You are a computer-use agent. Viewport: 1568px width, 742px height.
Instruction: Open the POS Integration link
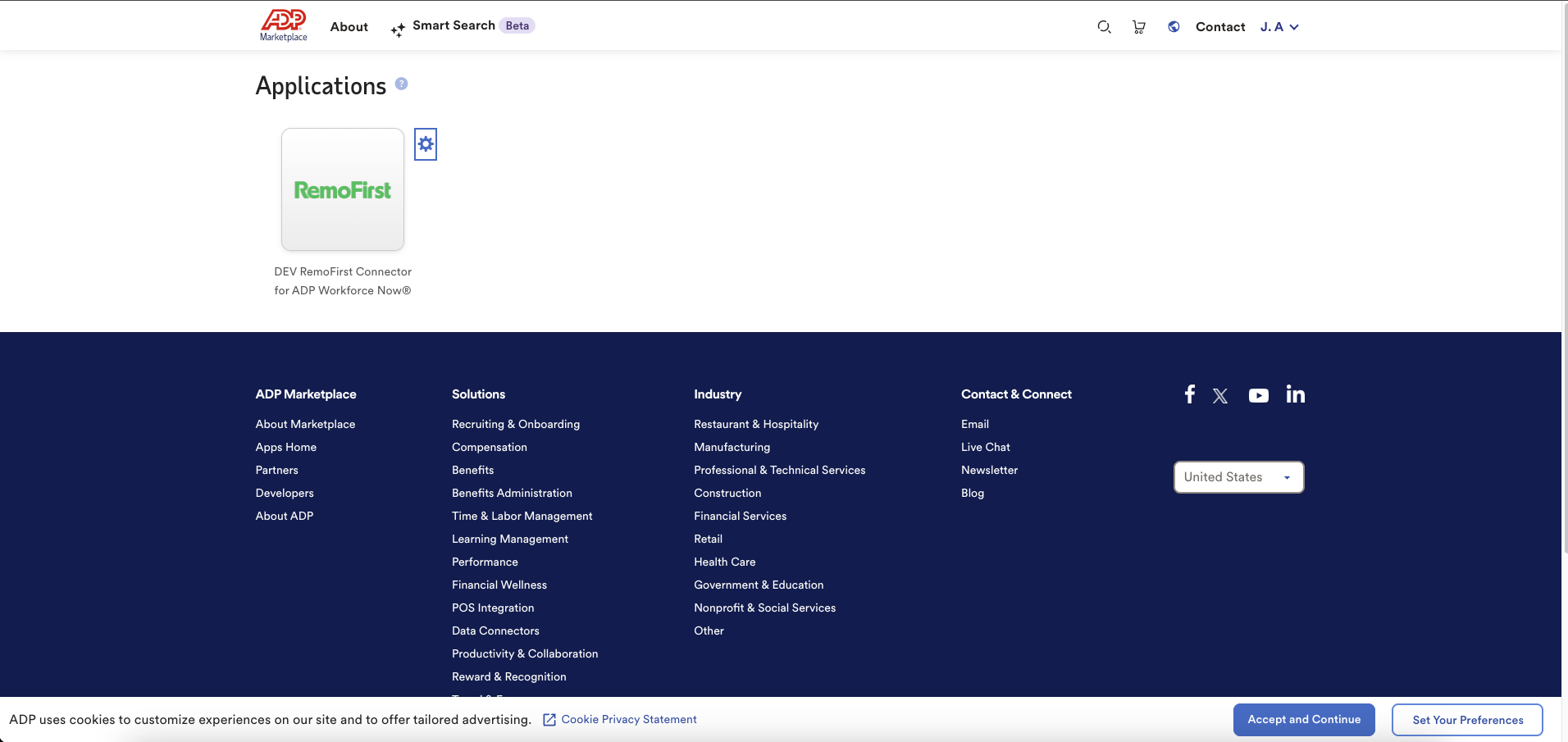click(493, 608)
